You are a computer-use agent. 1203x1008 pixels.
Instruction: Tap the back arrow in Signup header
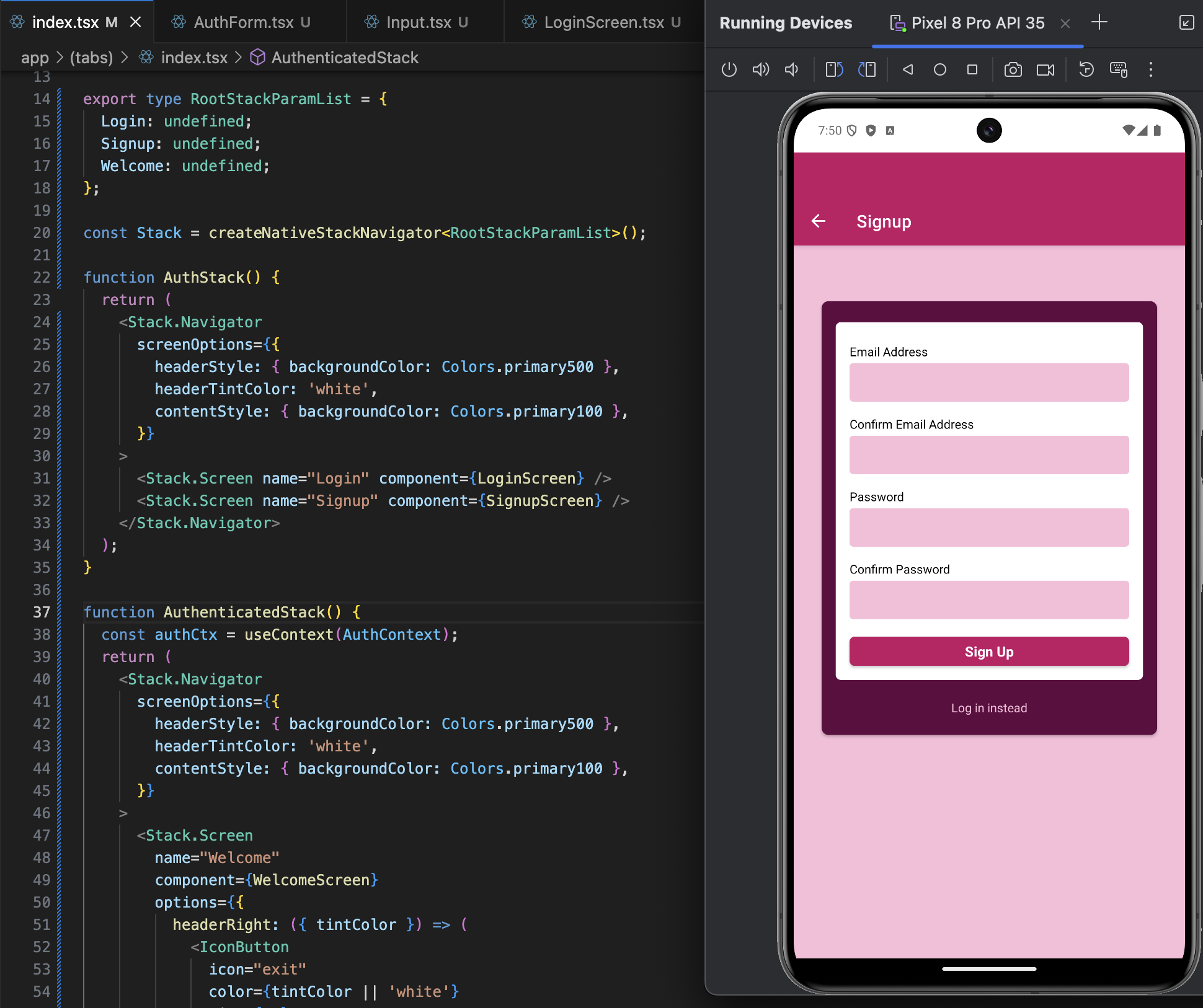coord(819,221)
